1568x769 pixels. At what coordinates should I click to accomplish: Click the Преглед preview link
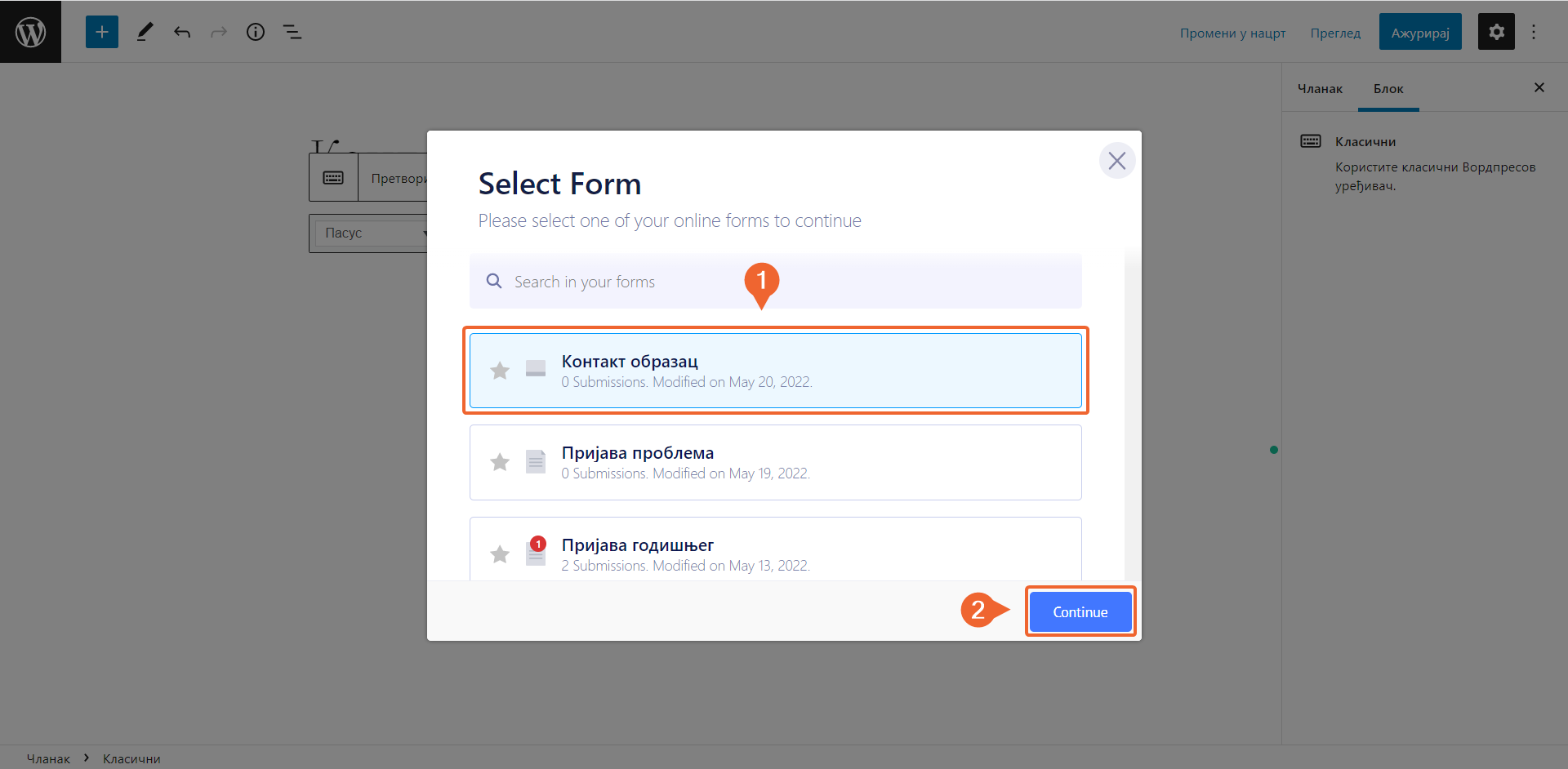pos(1335,33)
